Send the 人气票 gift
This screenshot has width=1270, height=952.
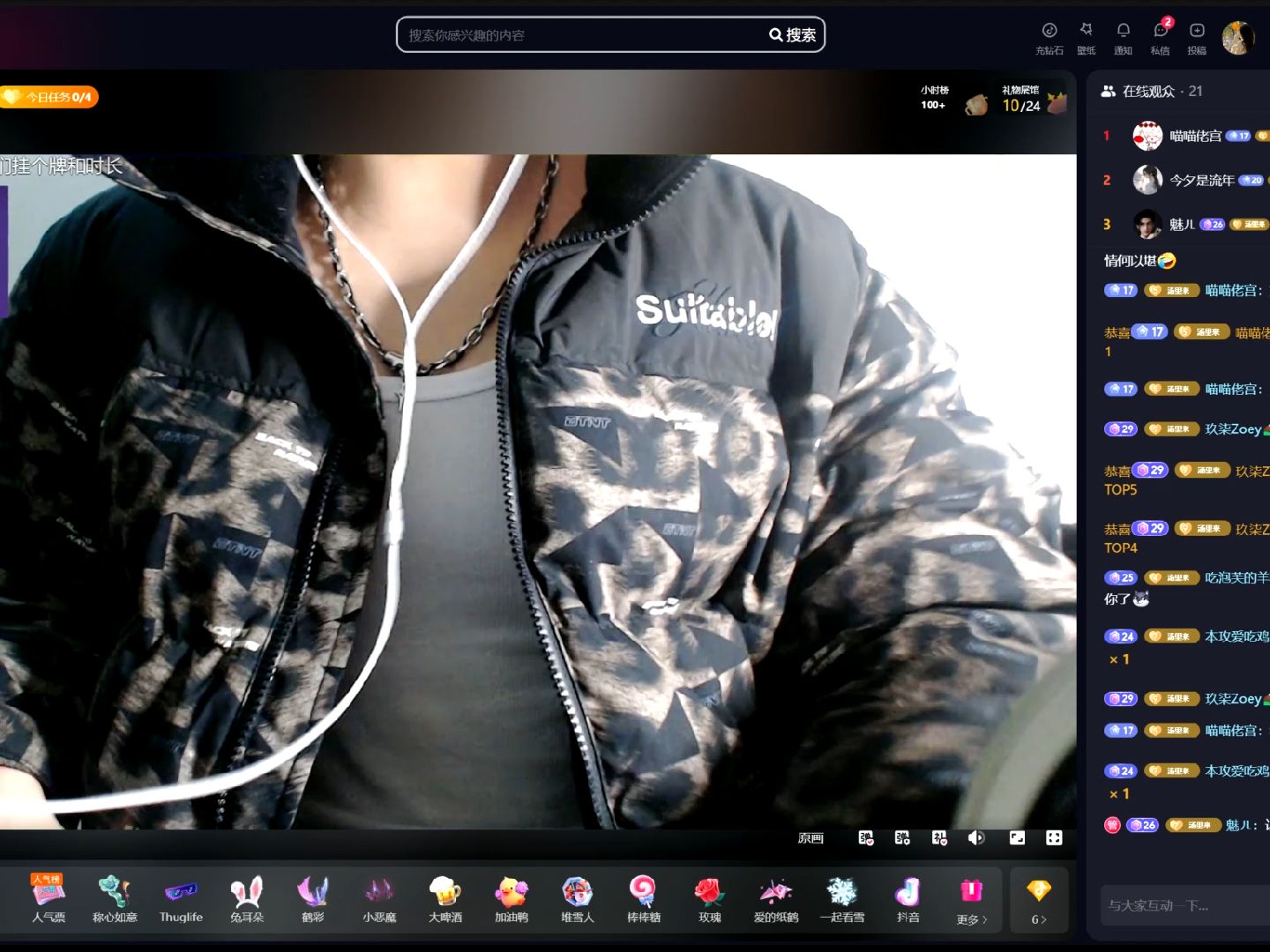(49, 899)
